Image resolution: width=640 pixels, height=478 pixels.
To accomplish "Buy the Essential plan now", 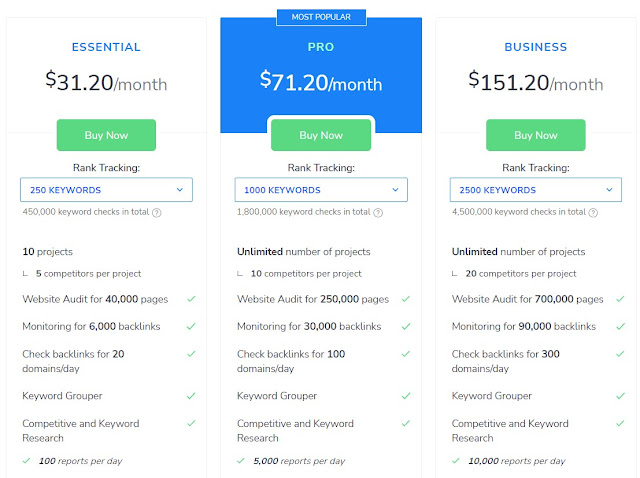I will tap(106, 135).
